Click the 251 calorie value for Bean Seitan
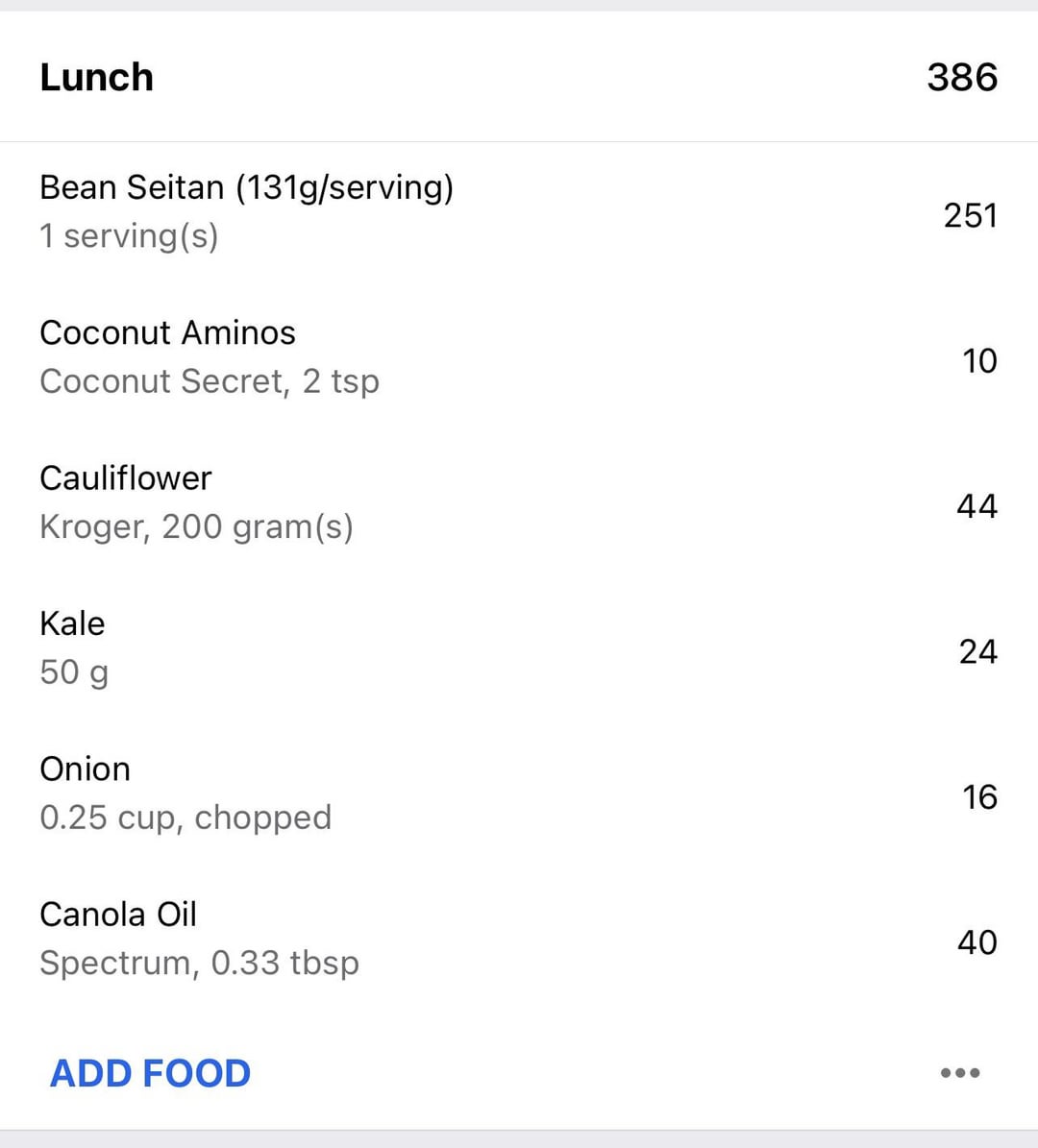 pos(971,215)
